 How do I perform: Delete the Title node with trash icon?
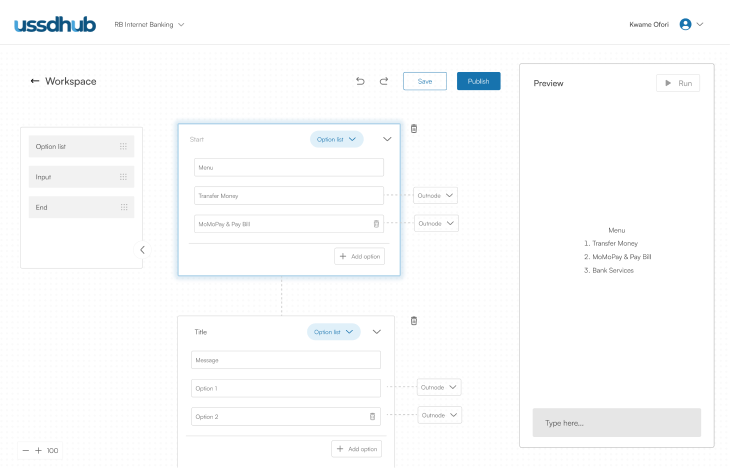[414, 320]
